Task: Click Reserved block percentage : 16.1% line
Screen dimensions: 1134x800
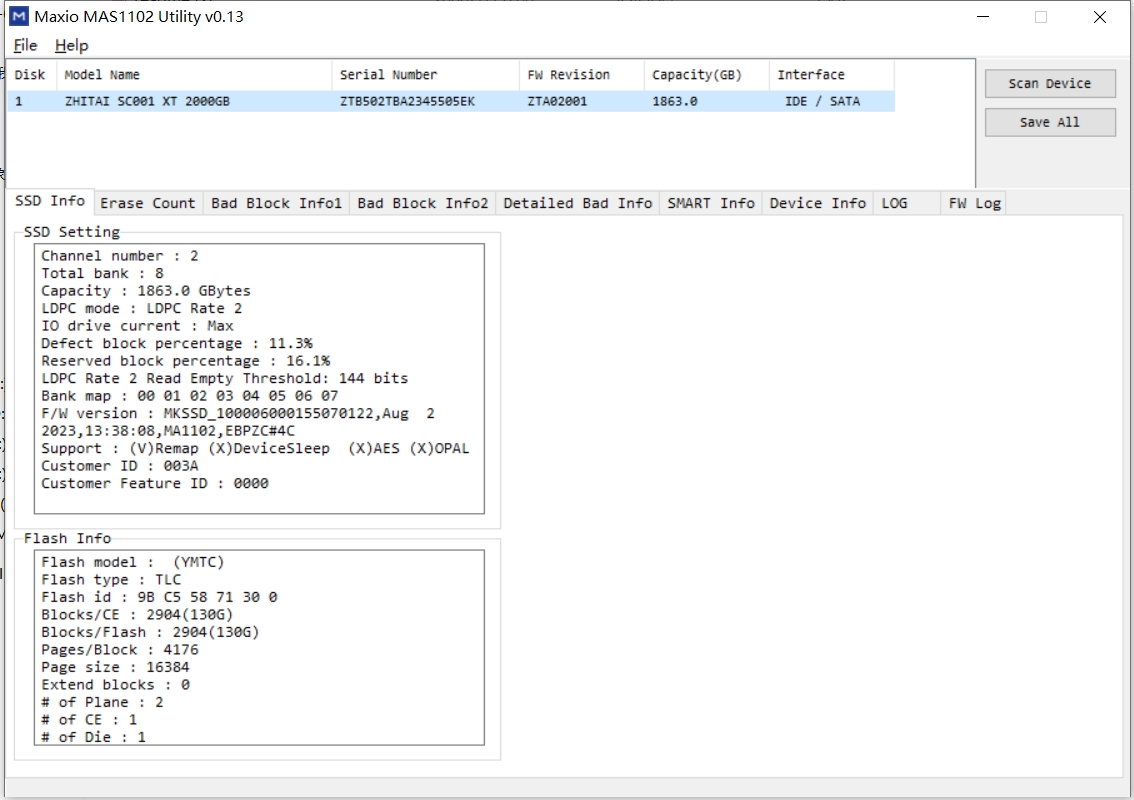Action: click(x=185, y=361)
